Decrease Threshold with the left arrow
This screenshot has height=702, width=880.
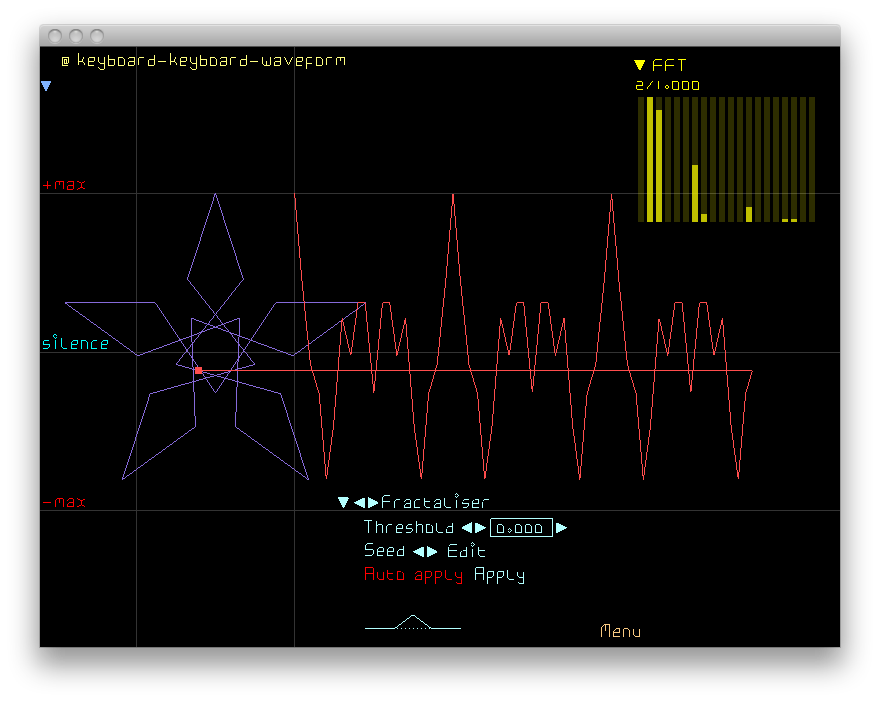pos(466,528)
